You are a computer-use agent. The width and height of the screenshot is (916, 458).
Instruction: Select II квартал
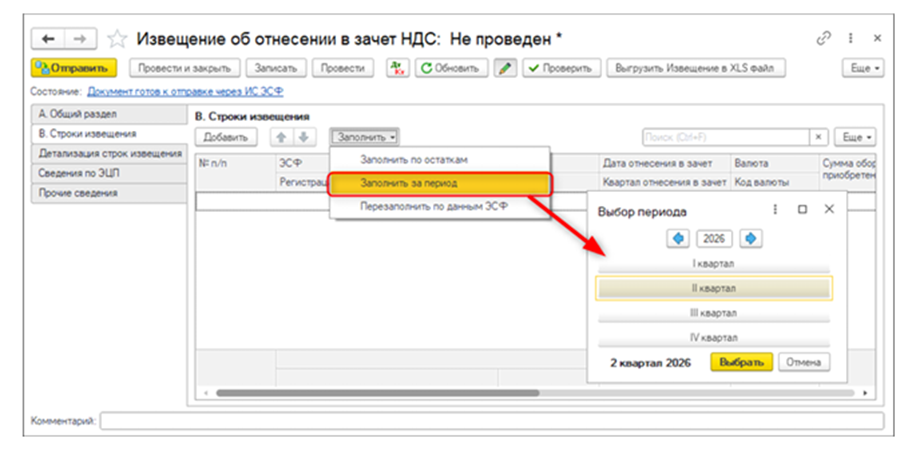pyautogui.click(x=713, y=289)
